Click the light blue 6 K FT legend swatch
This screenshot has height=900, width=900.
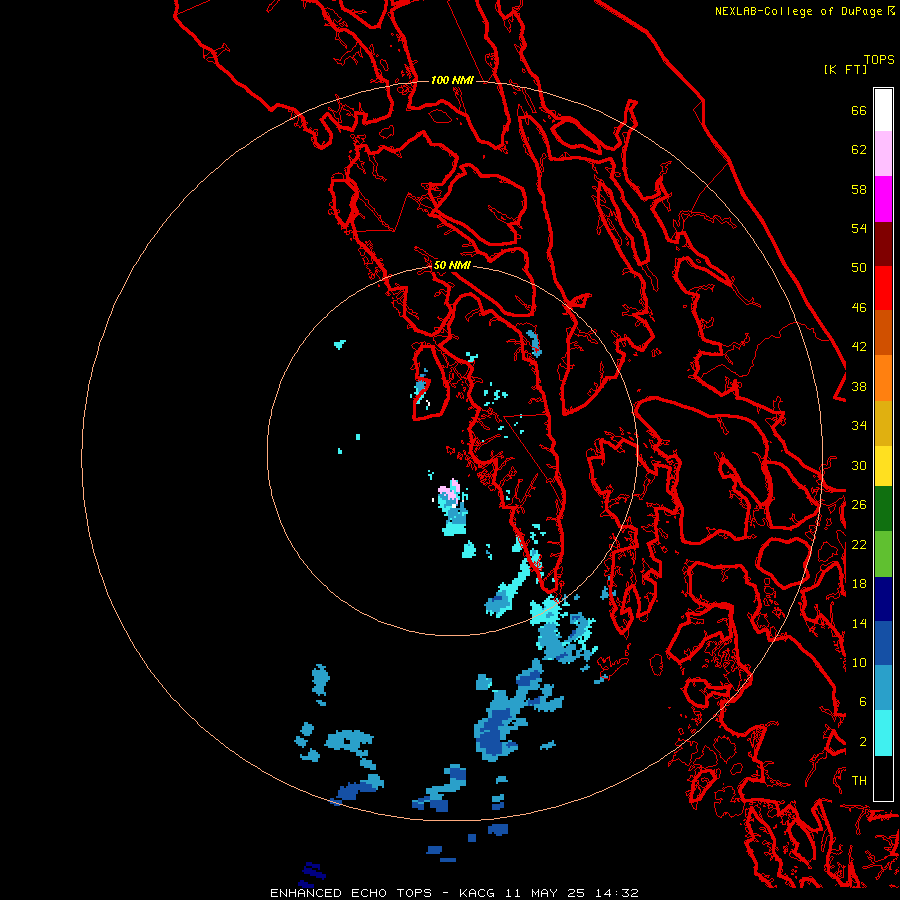883,688
